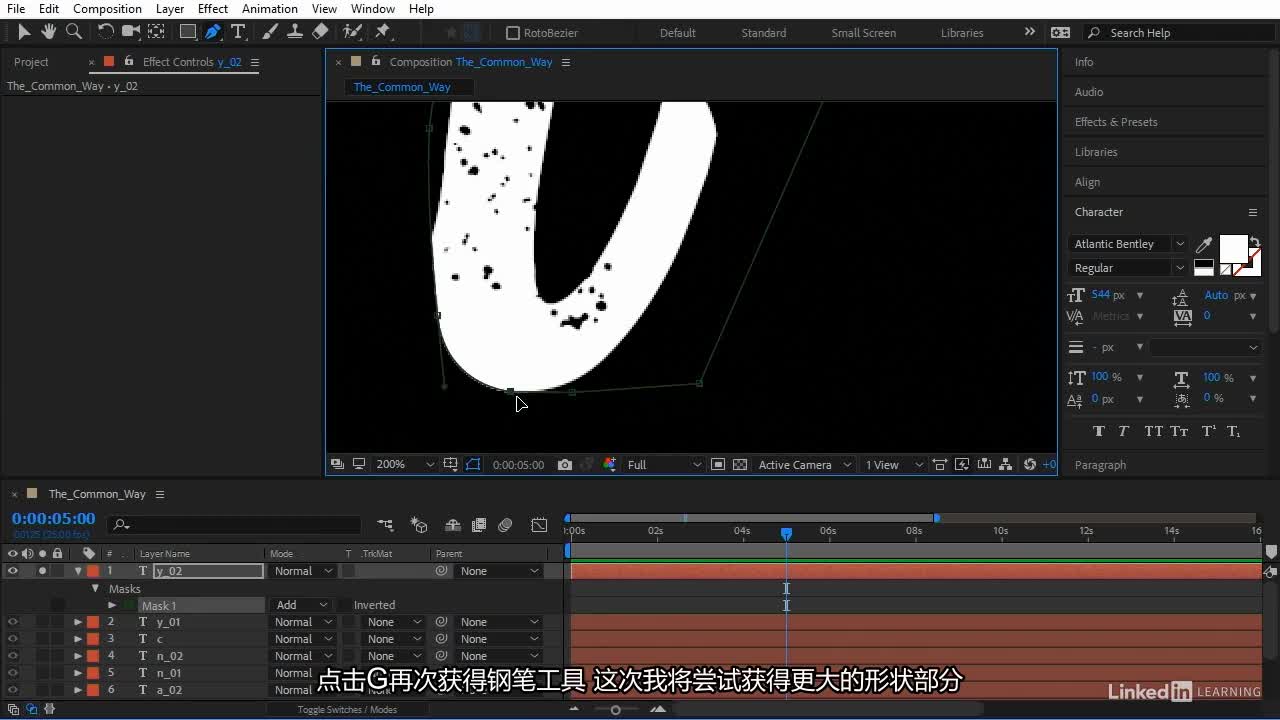1280x720 pixels.
Task: Open the Atlantic Bentley font dropdown
Action: [x=1127, y=244]
